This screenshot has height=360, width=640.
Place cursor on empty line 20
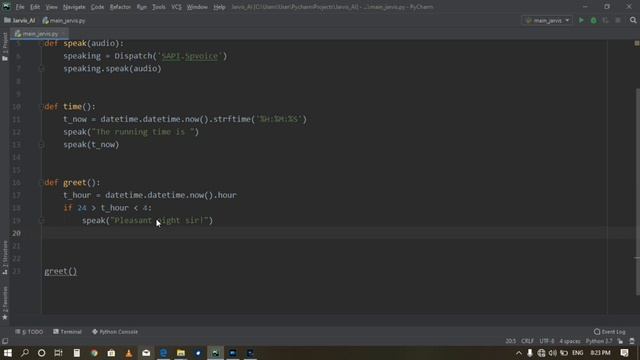(x=324, y=233)
